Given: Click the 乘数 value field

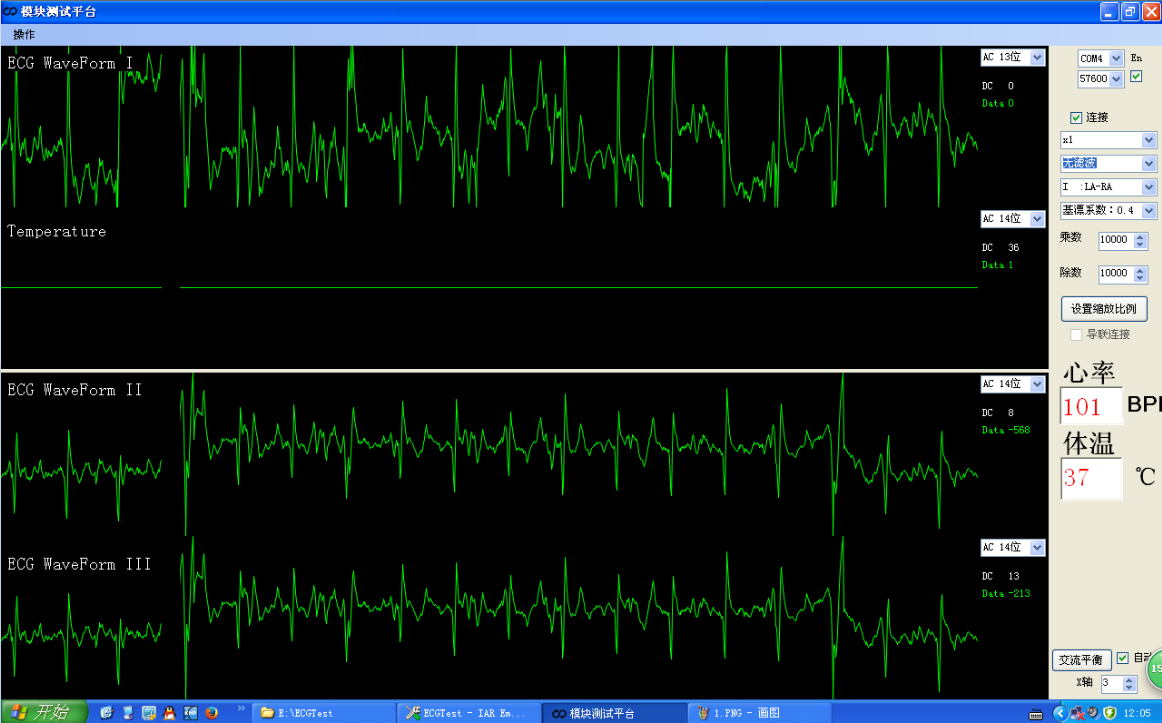Looking at the screenshot, I should click(1116, 239).
